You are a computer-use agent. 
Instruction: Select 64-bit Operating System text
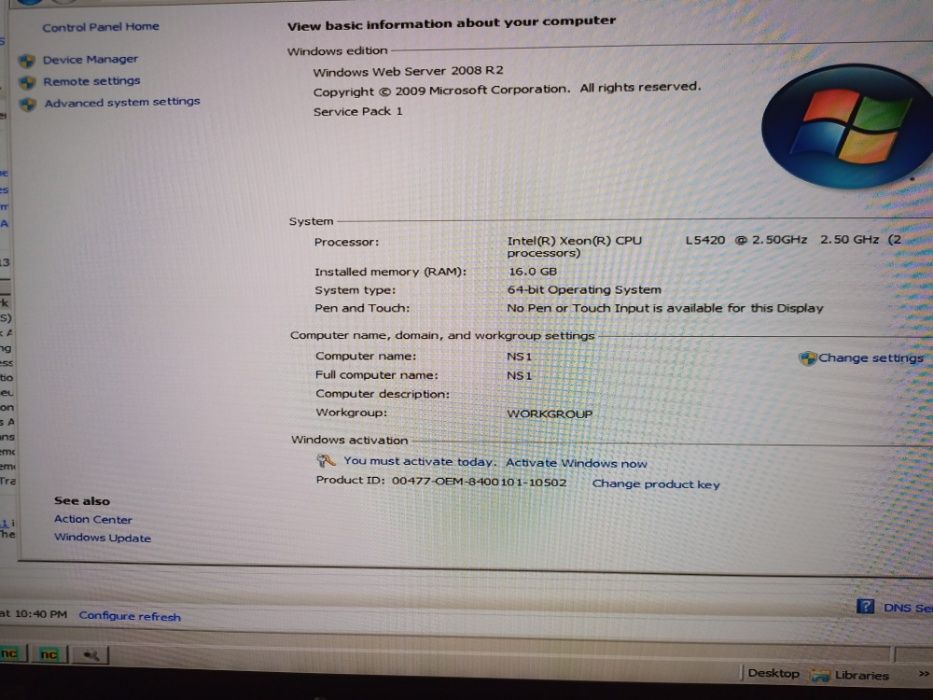584,290
